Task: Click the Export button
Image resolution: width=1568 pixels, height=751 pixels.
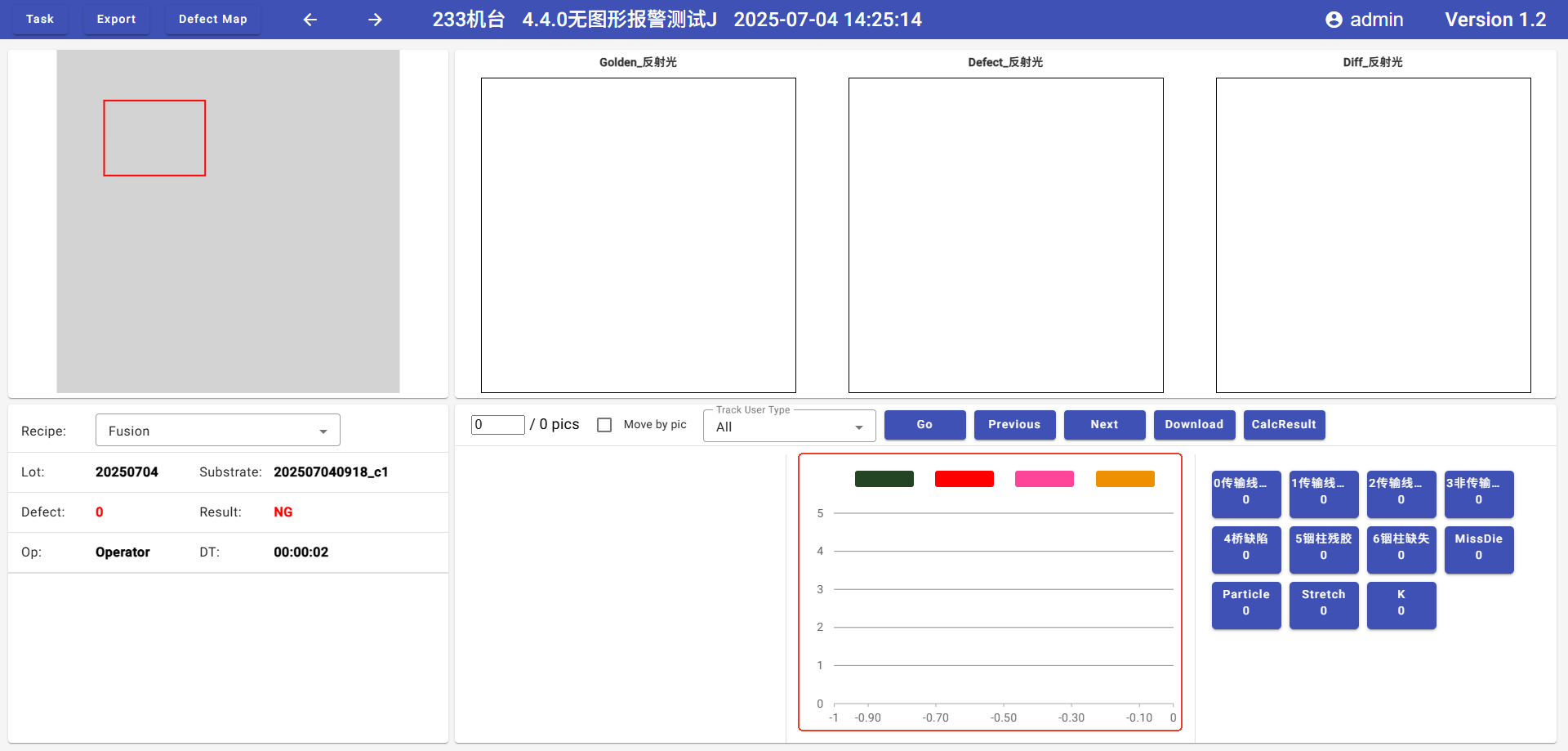Action: click(117, 19)
